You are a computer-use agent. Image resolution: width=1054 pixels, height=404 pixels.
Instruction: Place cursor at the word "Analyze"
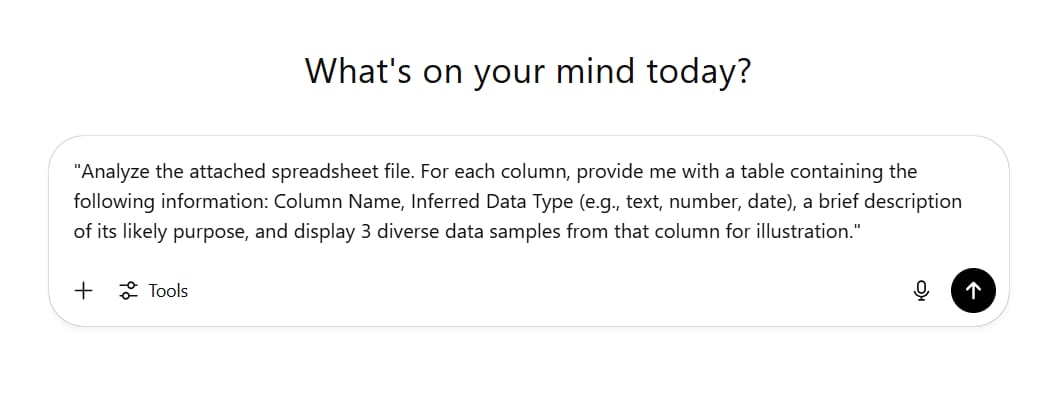[111, 172]
